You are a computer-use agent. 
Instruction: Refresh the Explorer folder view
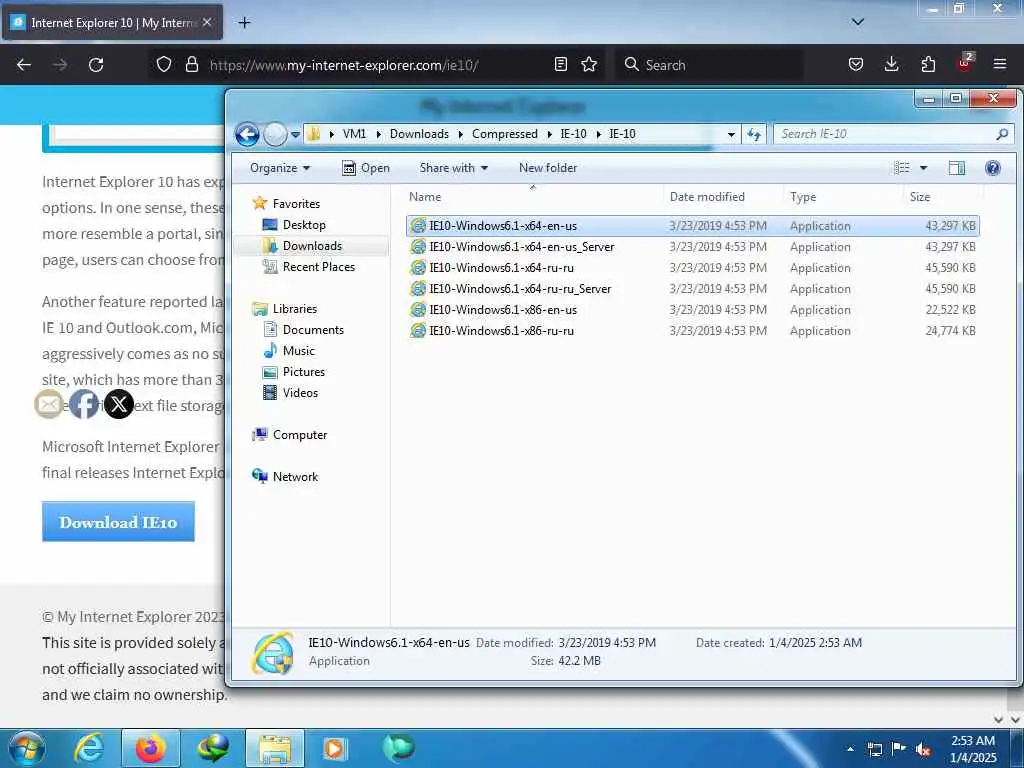point(754,134)
